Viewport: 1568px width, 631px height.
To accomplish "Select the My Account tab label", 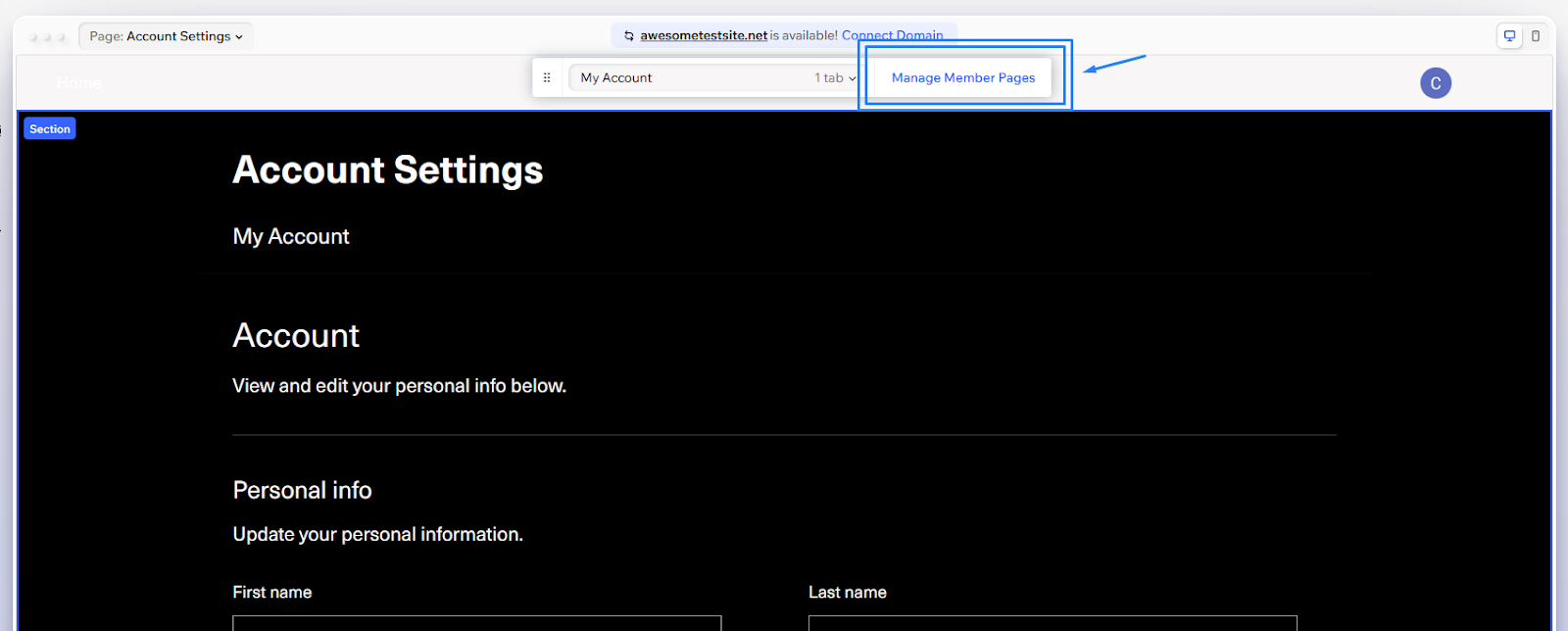I will point(291,236).
